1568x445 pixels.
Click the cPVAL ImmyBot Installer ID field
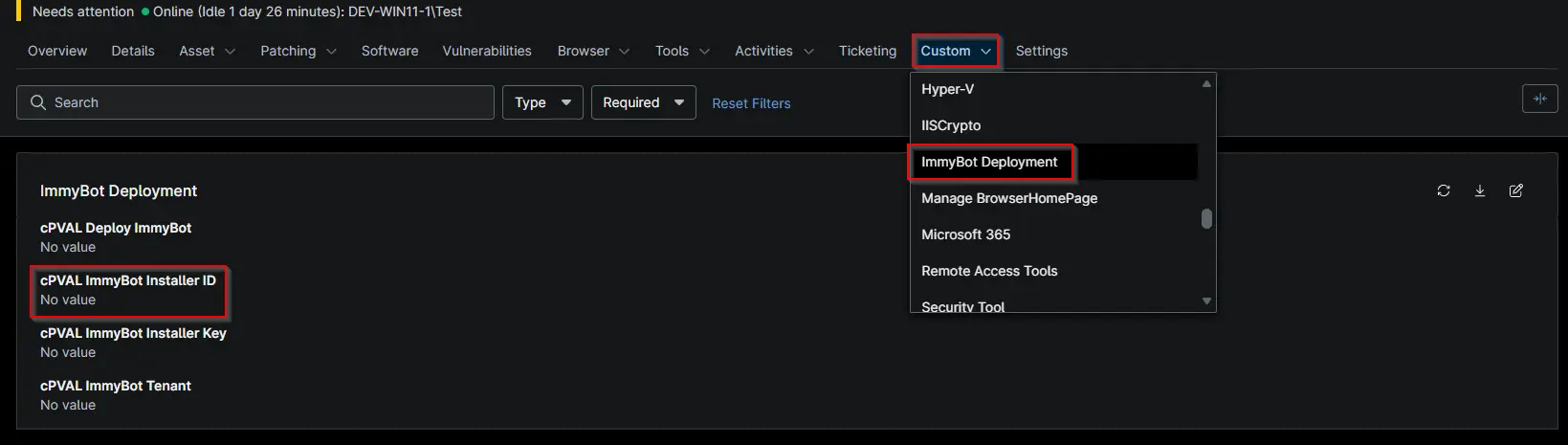point(128,290)
